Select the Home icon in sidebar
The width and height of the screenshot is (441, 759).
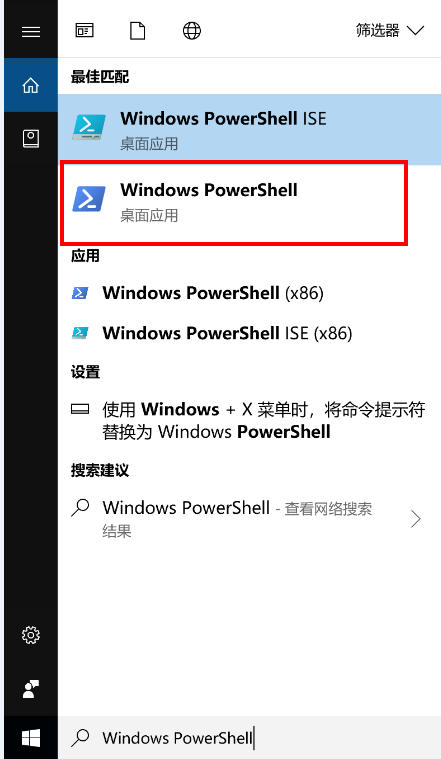pos(31,85)
